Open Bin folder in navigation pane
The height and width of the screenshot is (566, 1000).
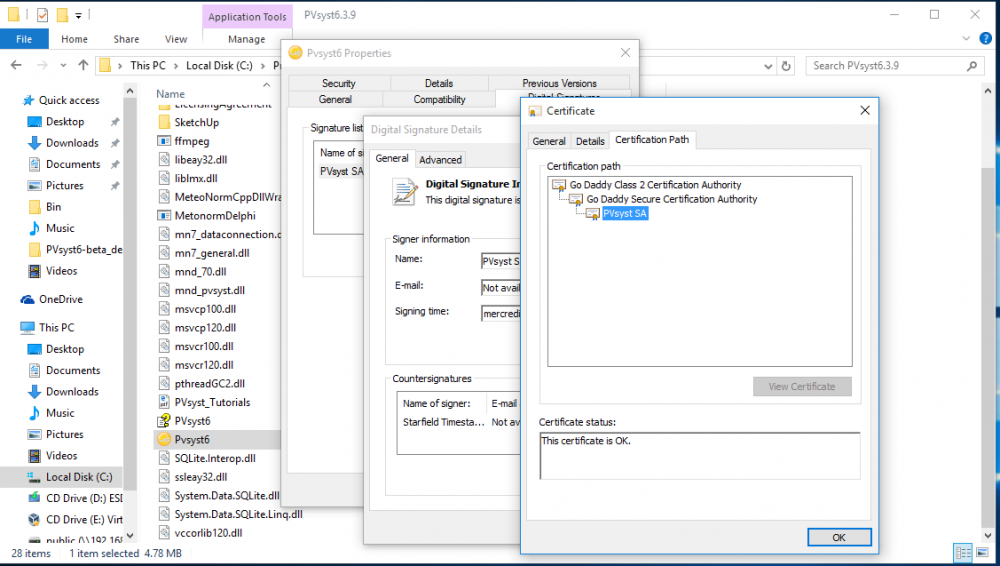pos(54,207)
